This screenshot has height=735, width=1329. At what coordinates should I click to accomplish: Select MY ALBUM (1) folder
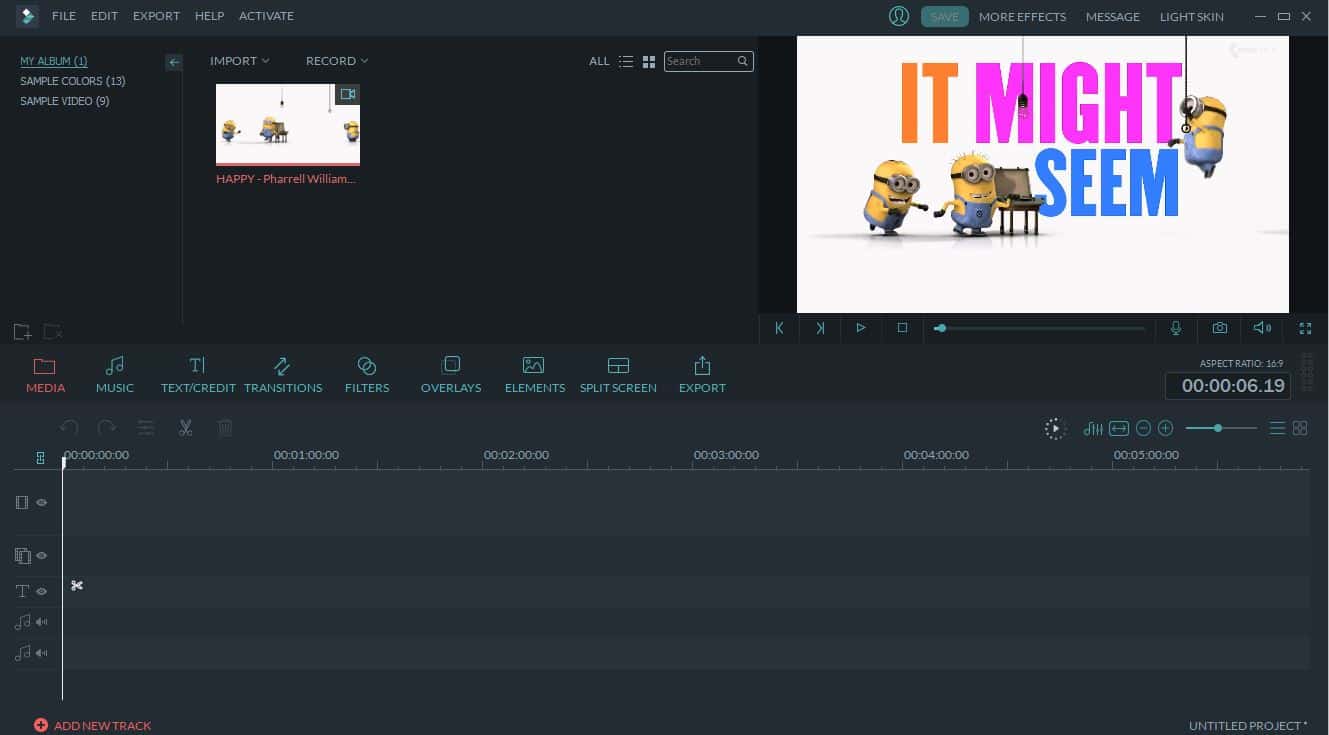[54, 61]
